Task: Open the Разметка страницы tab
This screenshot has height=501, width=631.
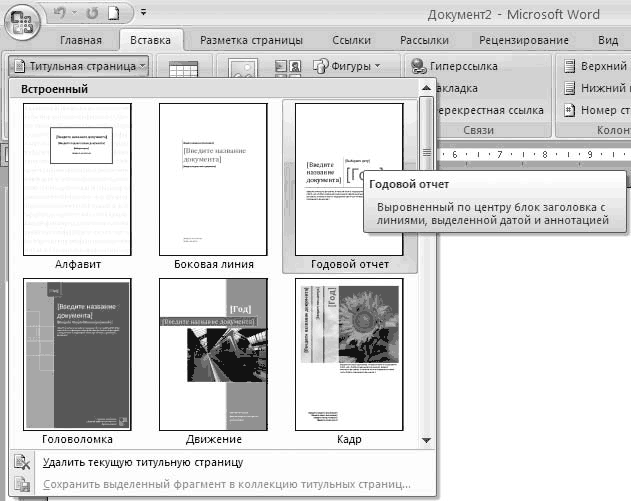Action: tap(251, 40)
